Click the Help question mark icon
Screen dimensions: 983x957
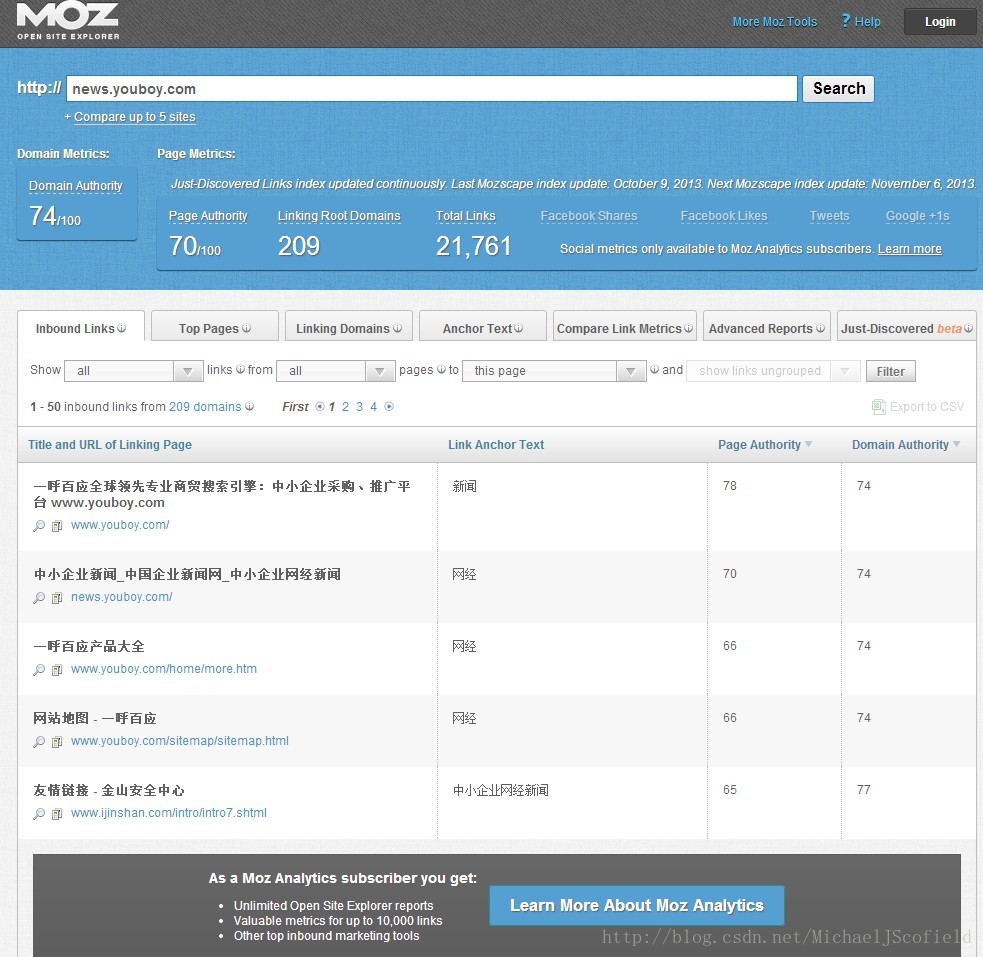(x=845, y=21)
